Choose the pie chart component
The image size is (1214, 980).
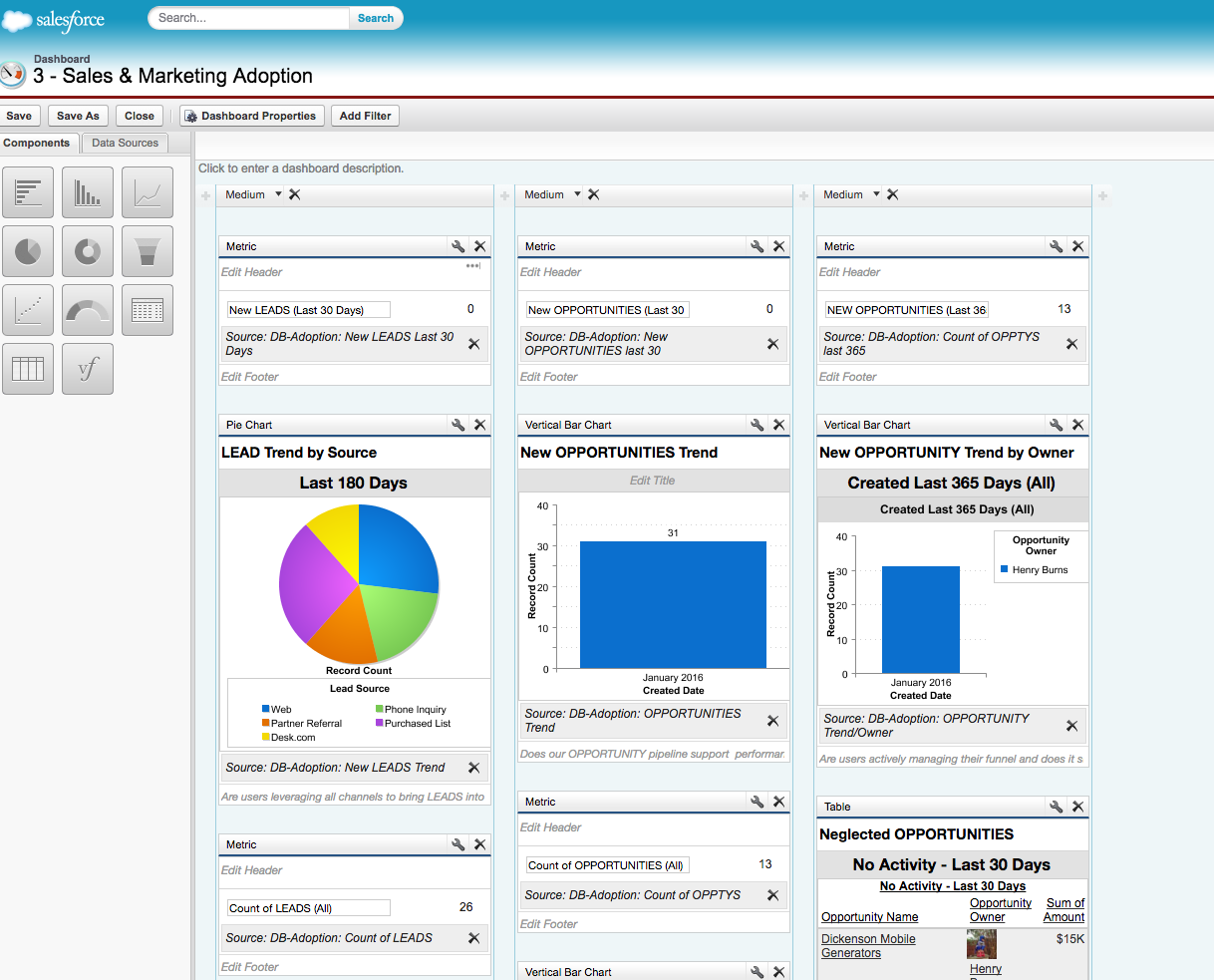tap(28, 251)
